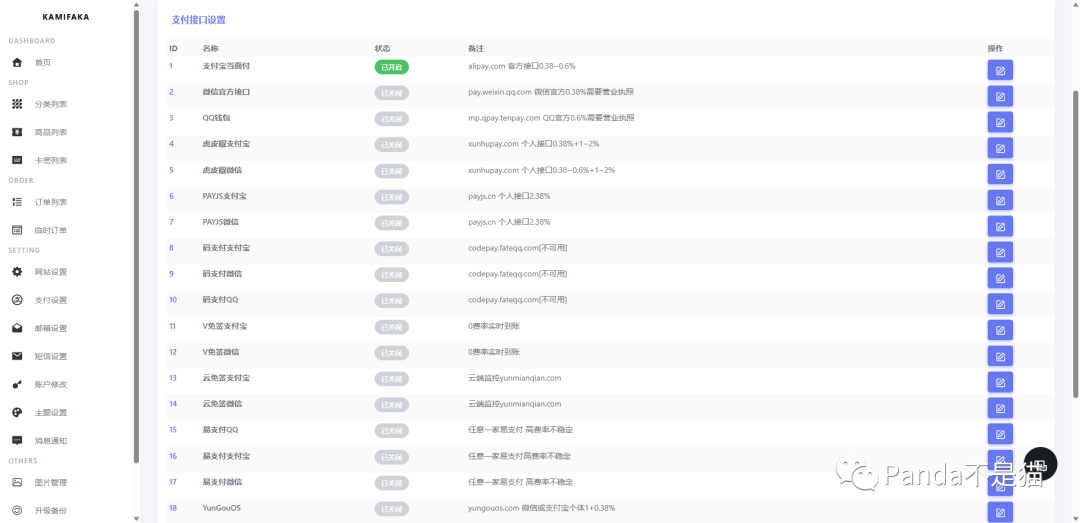Open 卡密列表 card key list icon
Viewport: 1080px width, 523px height.
18,161
